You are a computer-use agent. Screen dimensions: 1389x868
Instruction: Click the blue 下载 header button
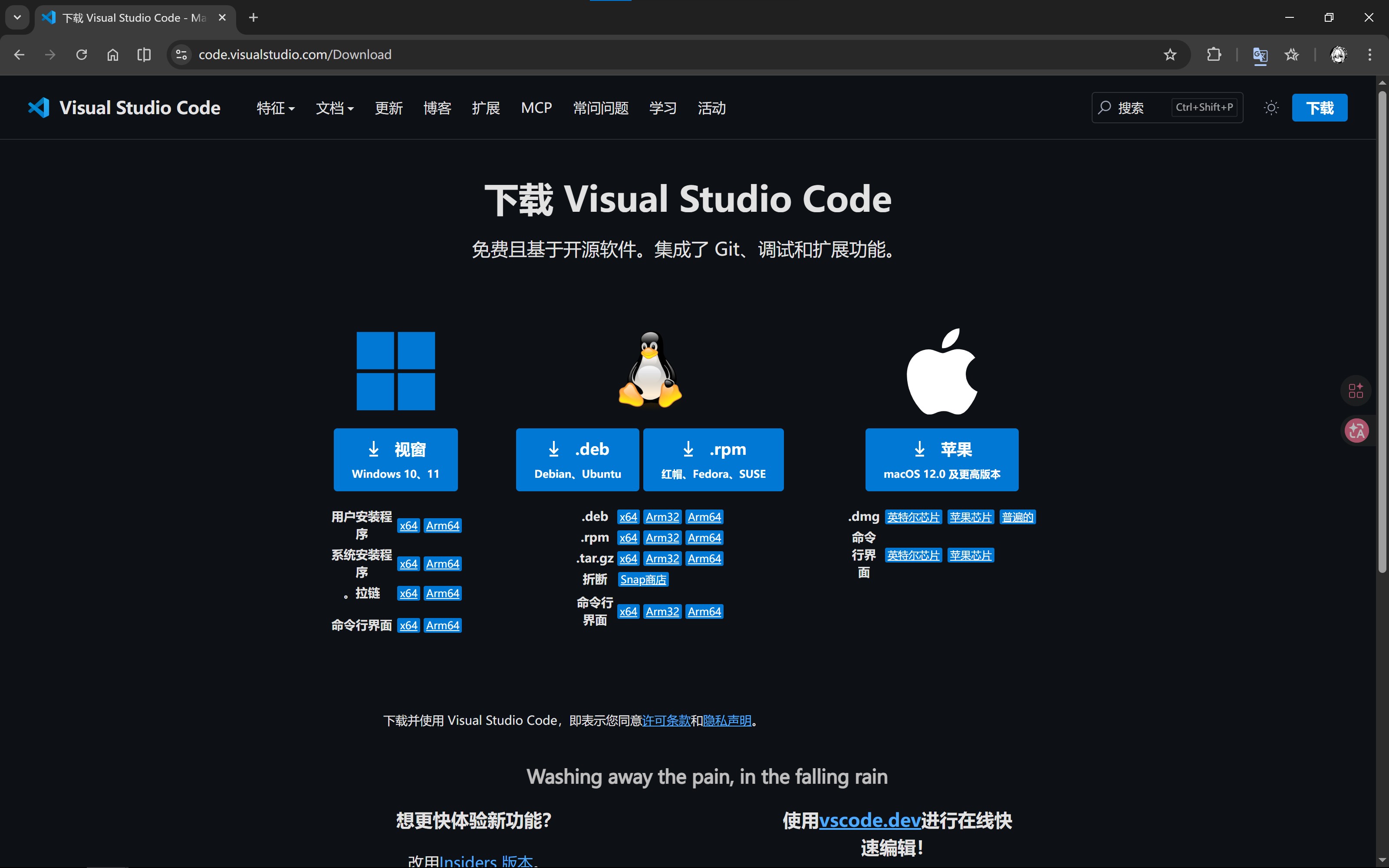(x=1320, y=108)
